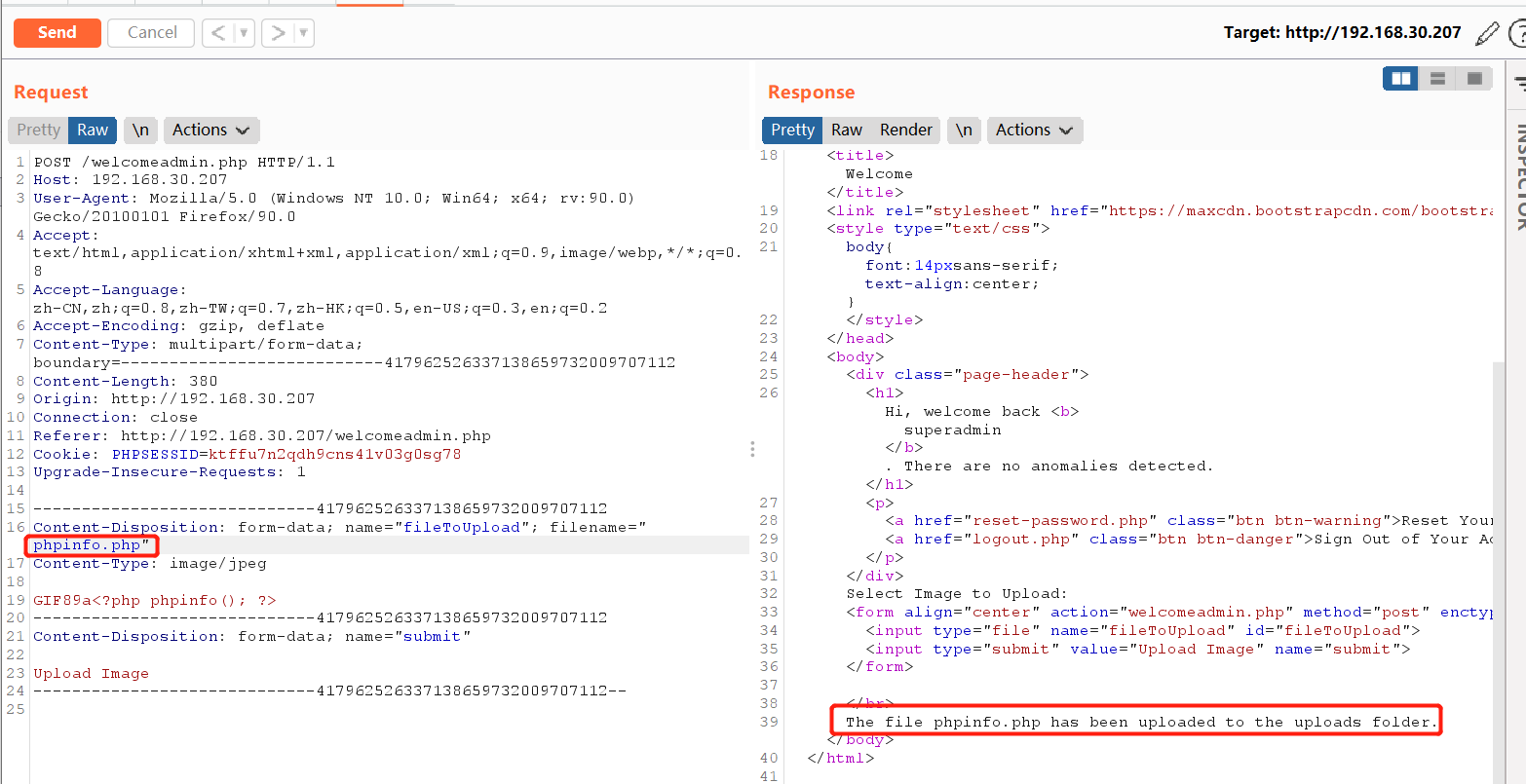Click the Connection: close header
The width and height of the screenshot is (1526, 784).
tap(116, 417)
